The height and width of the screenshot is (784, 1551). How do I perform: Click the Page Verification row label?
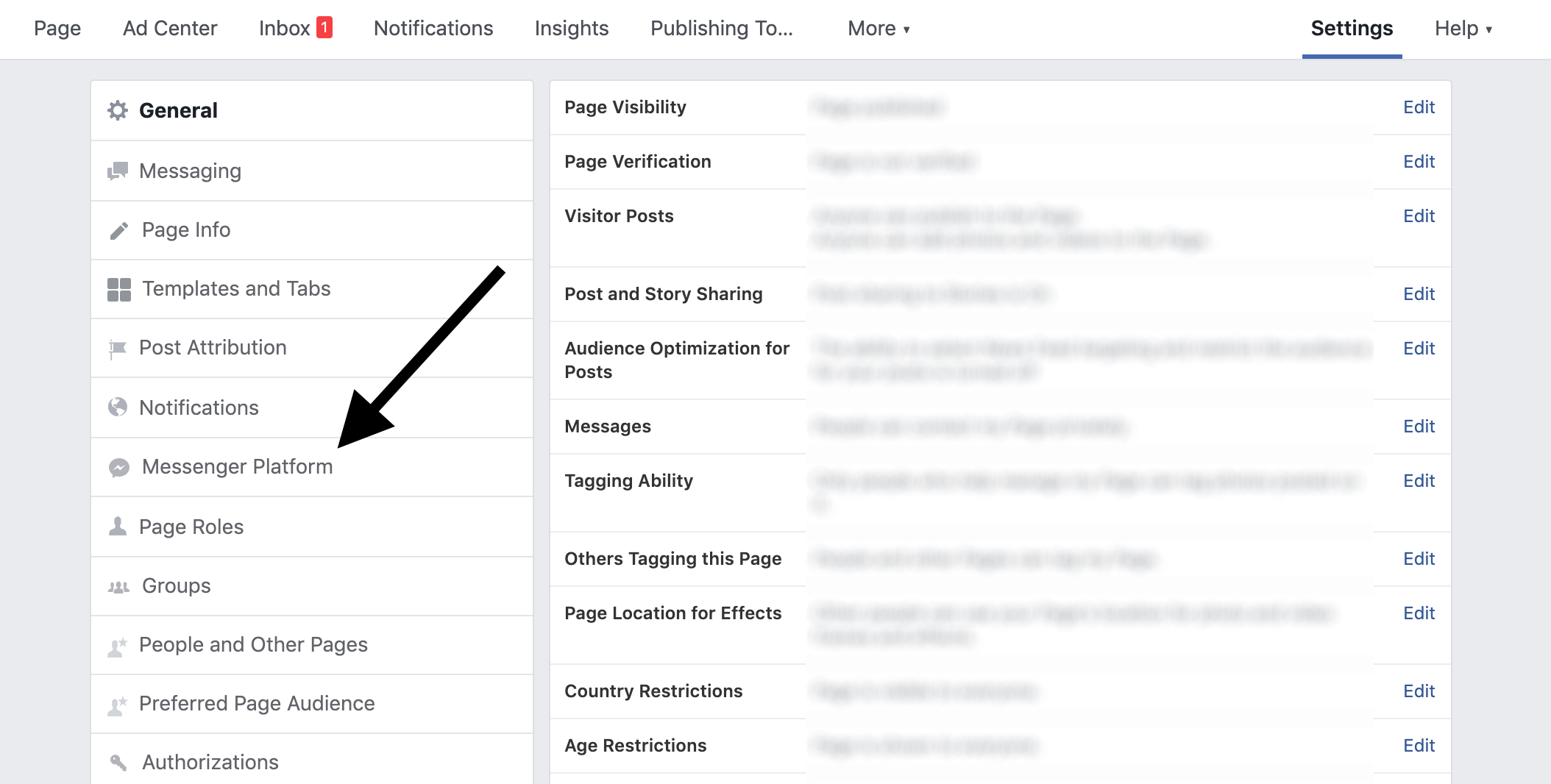click(638, 162)
